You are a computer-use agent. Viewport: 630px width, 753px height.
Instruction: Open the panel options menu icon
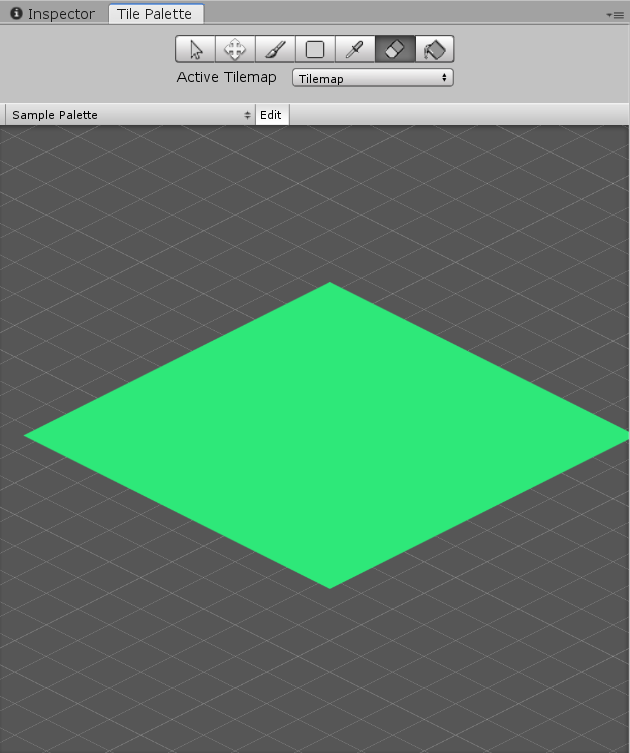coord(615,15)
